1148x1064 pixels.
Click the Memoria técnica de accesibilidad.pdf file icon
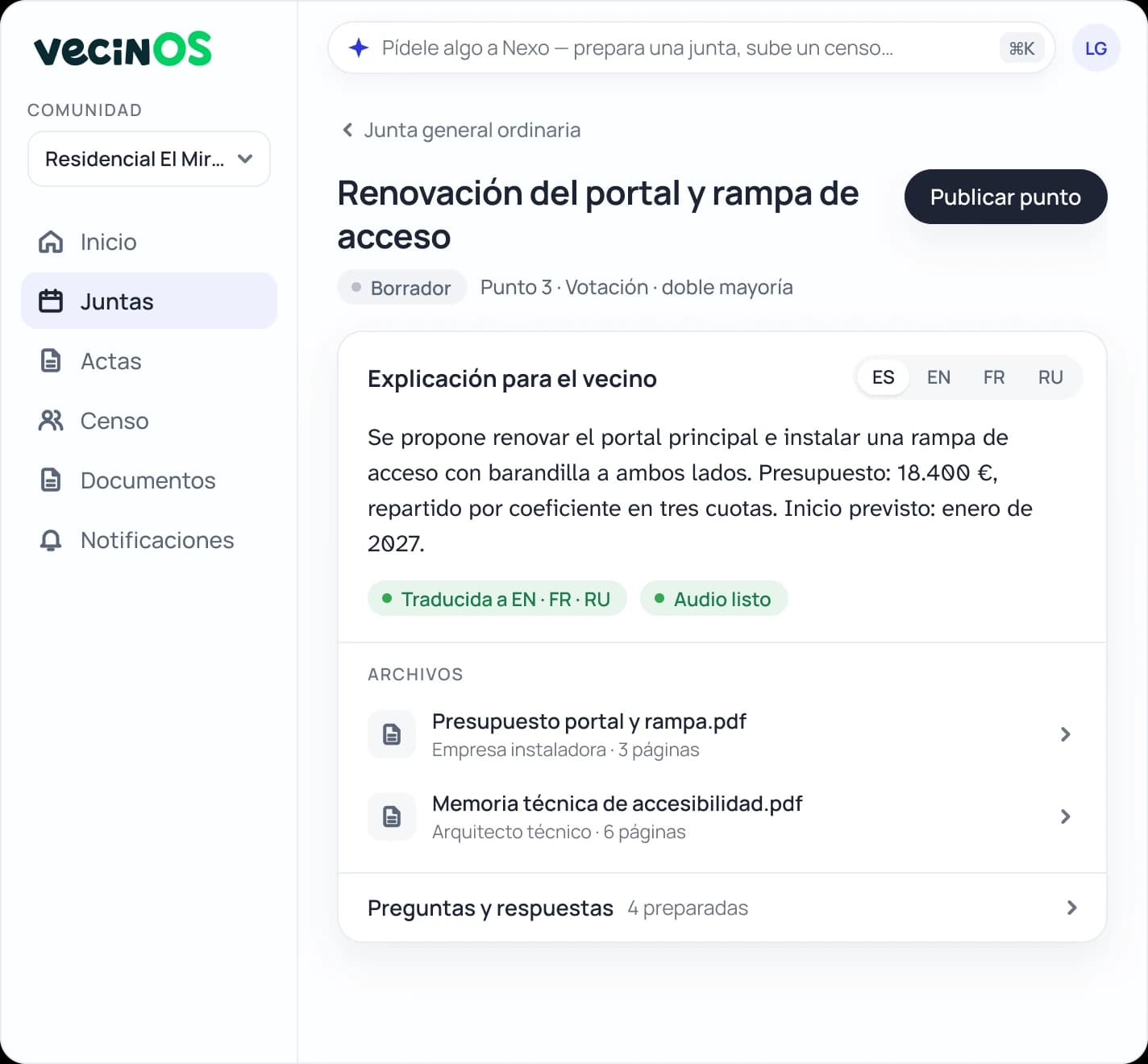coord(392,817)
